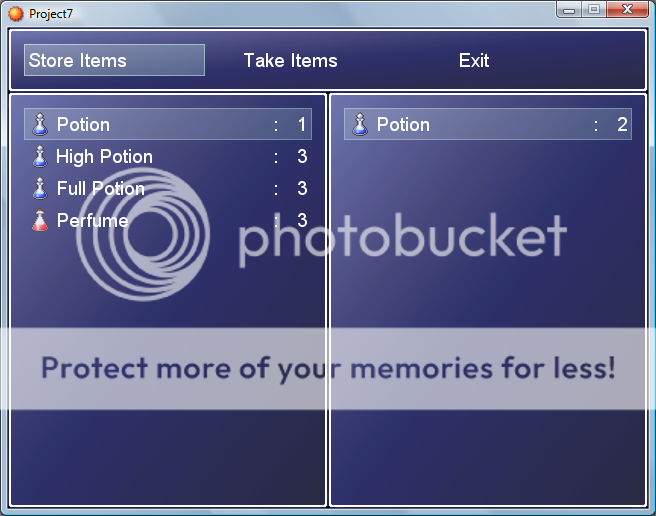
Task: Select the High Potion item label
Action: (x=105, y=157)
